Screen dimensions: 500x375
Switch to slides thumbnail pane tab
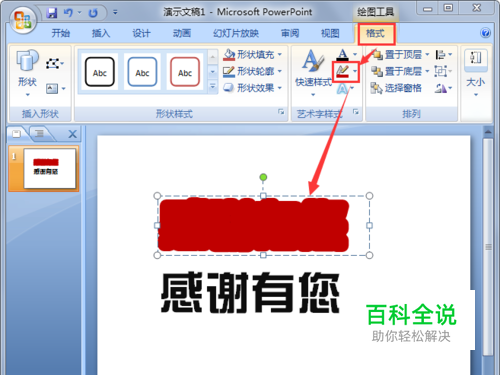[x=16, y=134]
